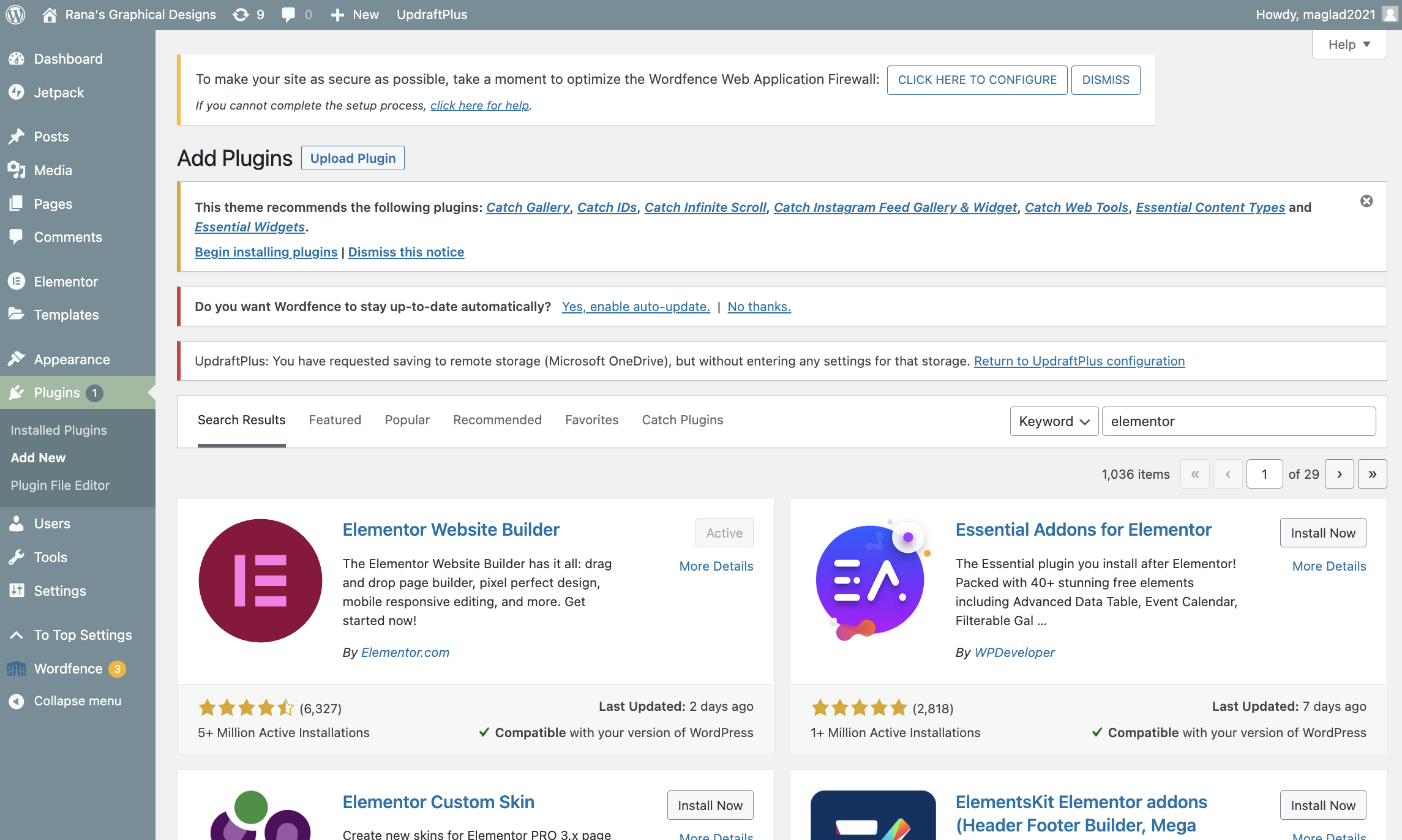
Task: Click the Elementor Website Builder logo thumbnail
Action: (260, 580)
